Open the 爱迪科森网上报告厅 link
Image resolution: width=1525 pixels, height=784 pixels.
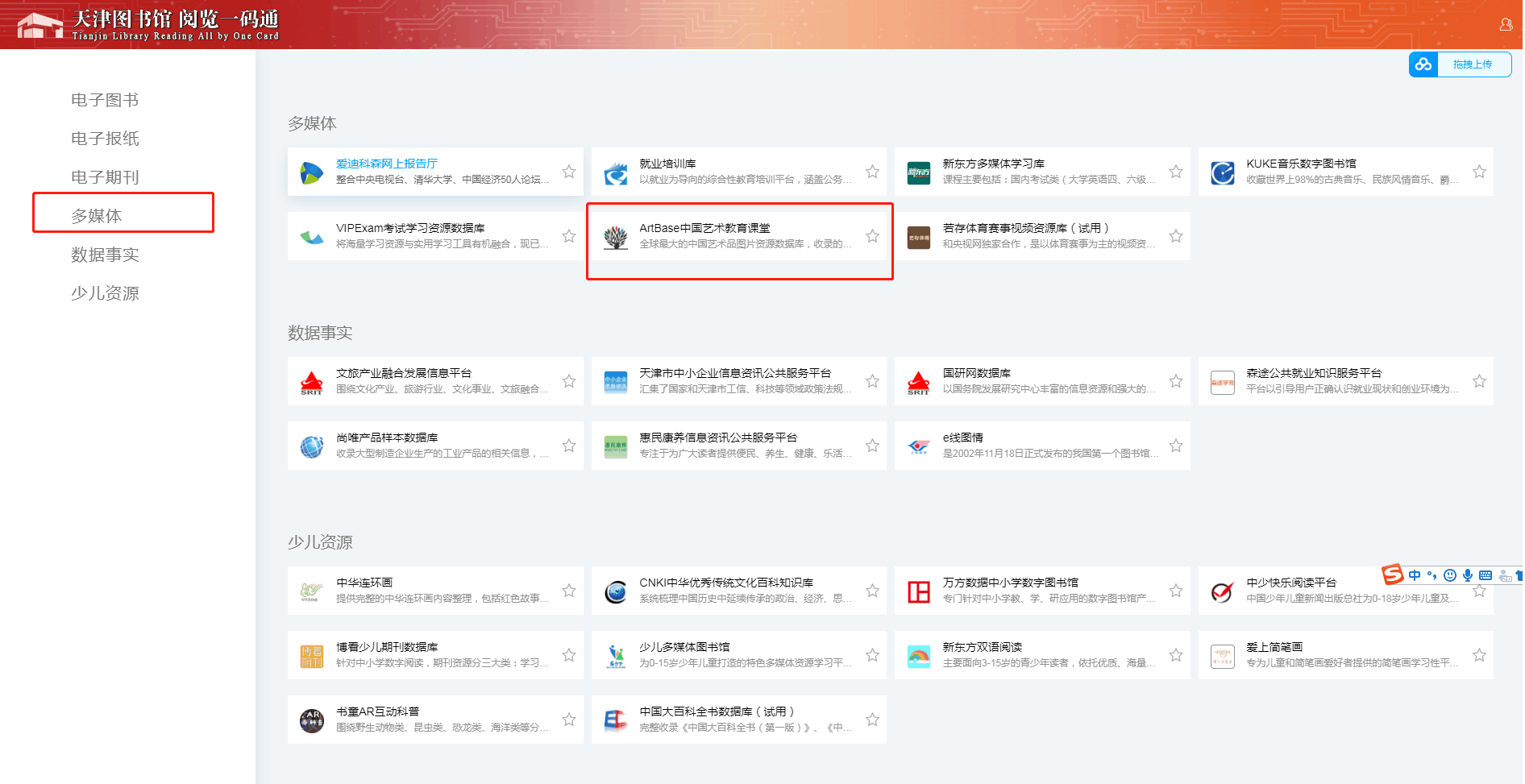387,164
